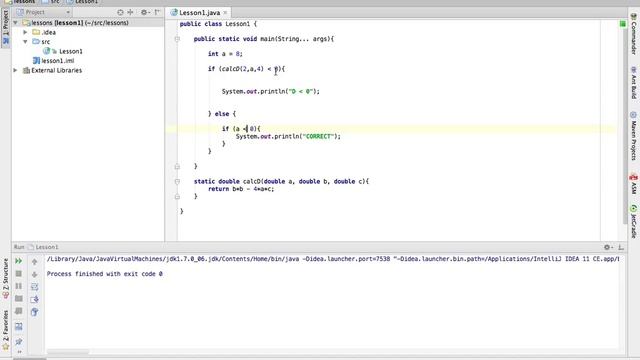This screenshot has width=640, height=360.
Task: Click the "D < 0" println line
Action: click(271, 91)
